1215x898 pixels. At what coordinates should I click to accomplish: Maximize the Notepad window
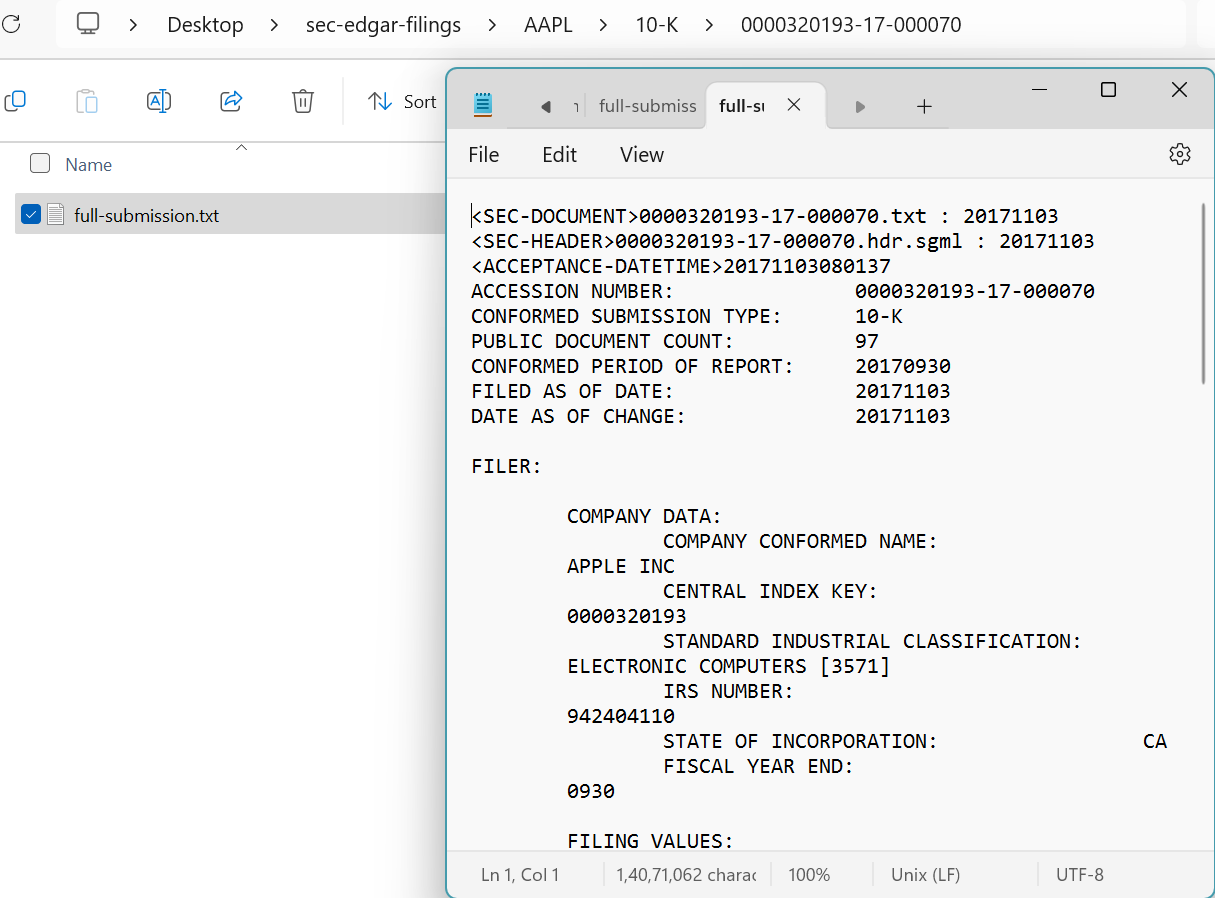(x=1108, y=90)
